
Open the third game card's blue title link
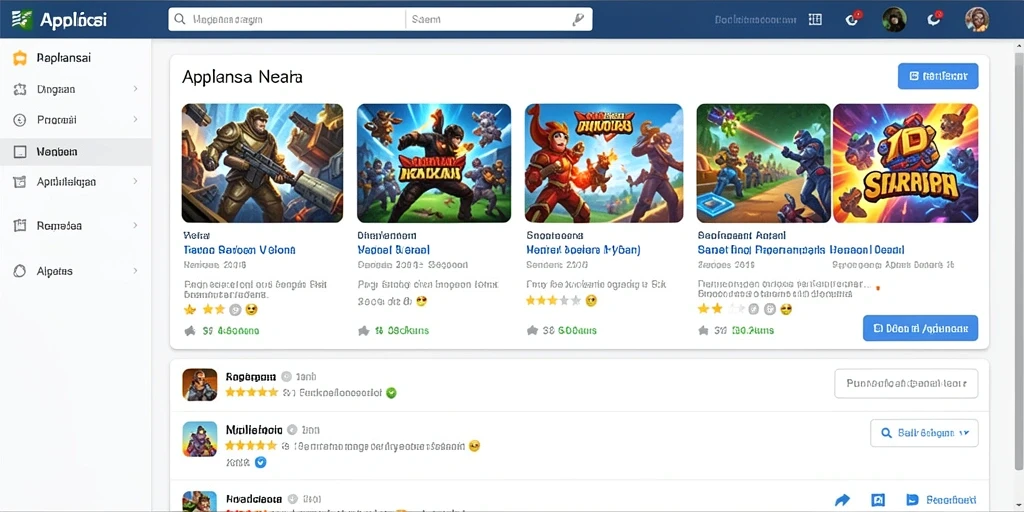pyautogui.click(x=583, y=250)
